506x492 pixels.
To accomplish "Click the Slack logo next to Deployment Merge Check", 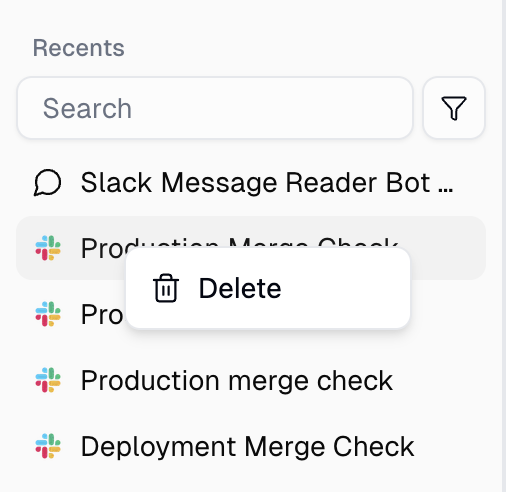I will click(48, 446).
